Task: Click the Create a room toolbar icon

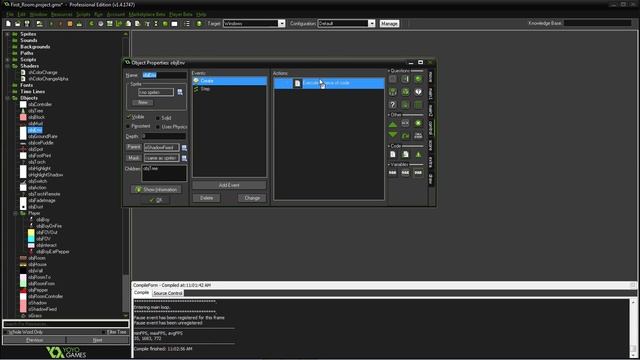Action: click(174, 24)
